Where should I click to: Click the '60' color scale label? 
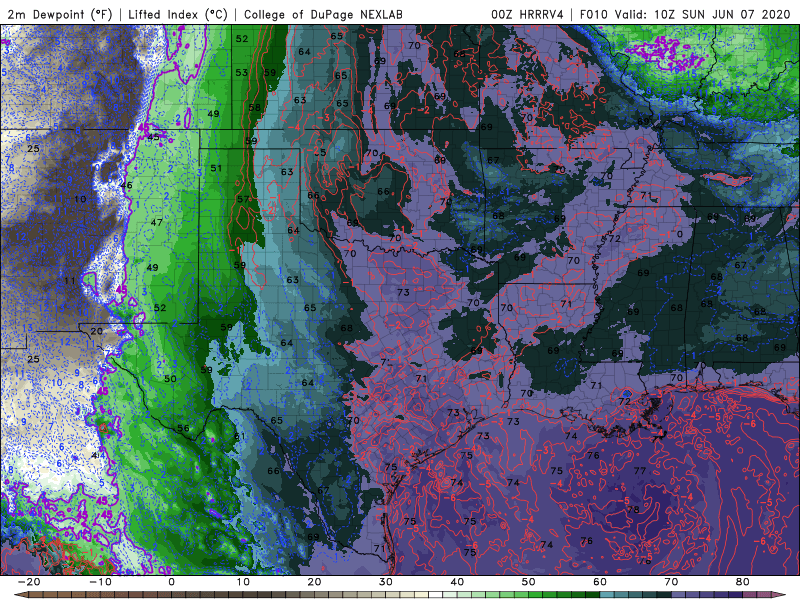click(600, 582)
